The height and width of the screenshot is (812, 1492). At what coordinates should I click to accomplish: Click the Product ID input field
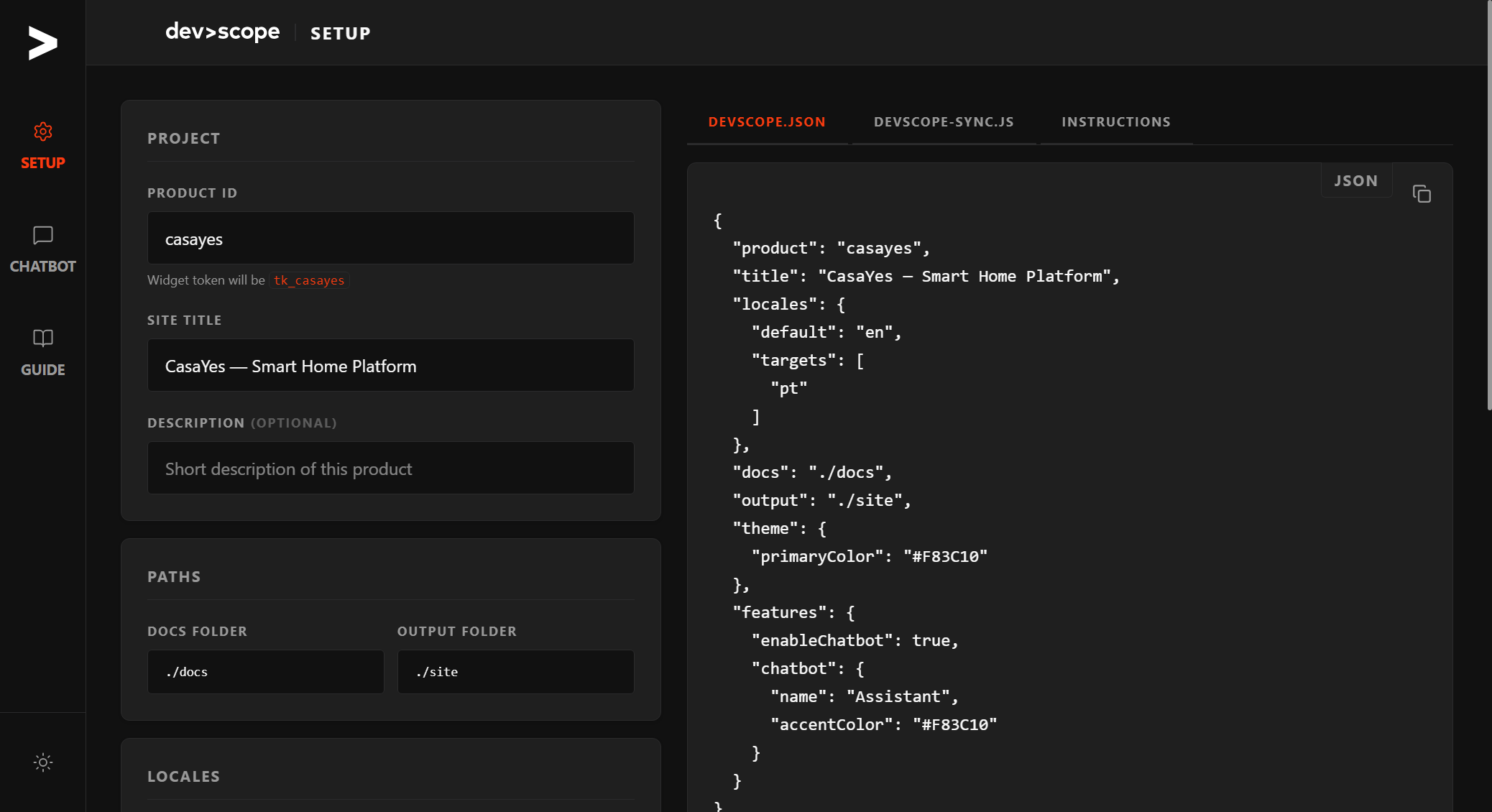point(391,238)
